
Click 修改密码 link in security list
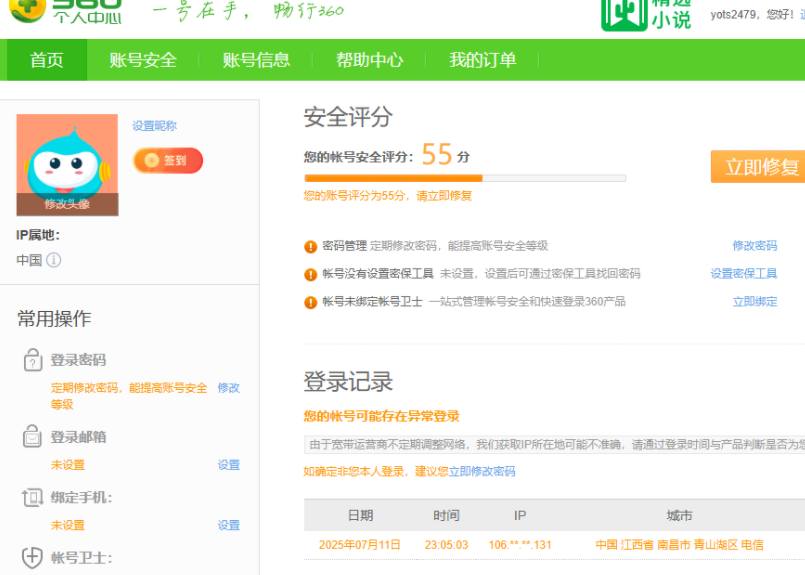tap(755, 245)
